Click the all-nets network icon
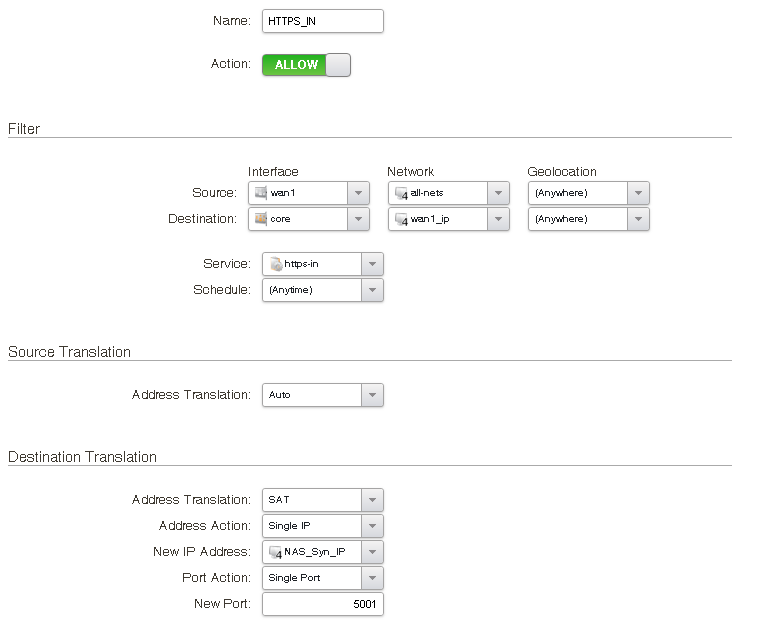 (401, 193)
